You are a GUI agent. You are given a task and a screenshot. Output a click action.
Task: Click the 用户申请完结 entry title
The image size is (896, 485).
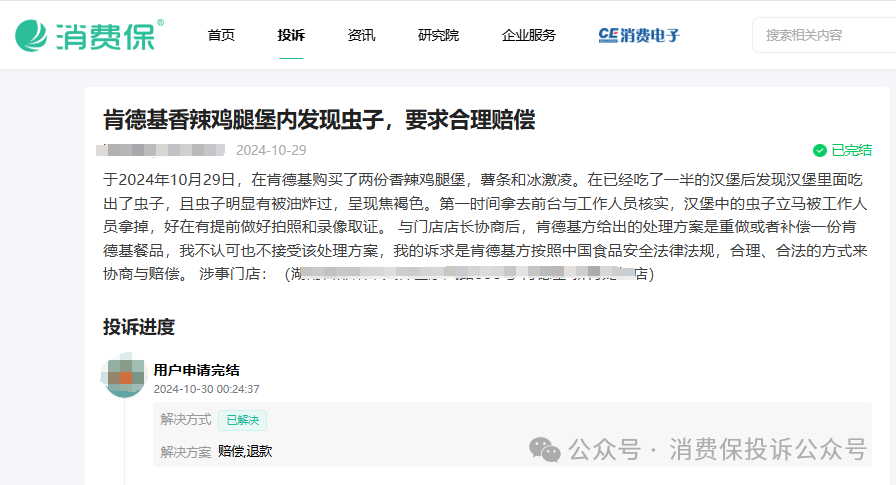[196, 370]
